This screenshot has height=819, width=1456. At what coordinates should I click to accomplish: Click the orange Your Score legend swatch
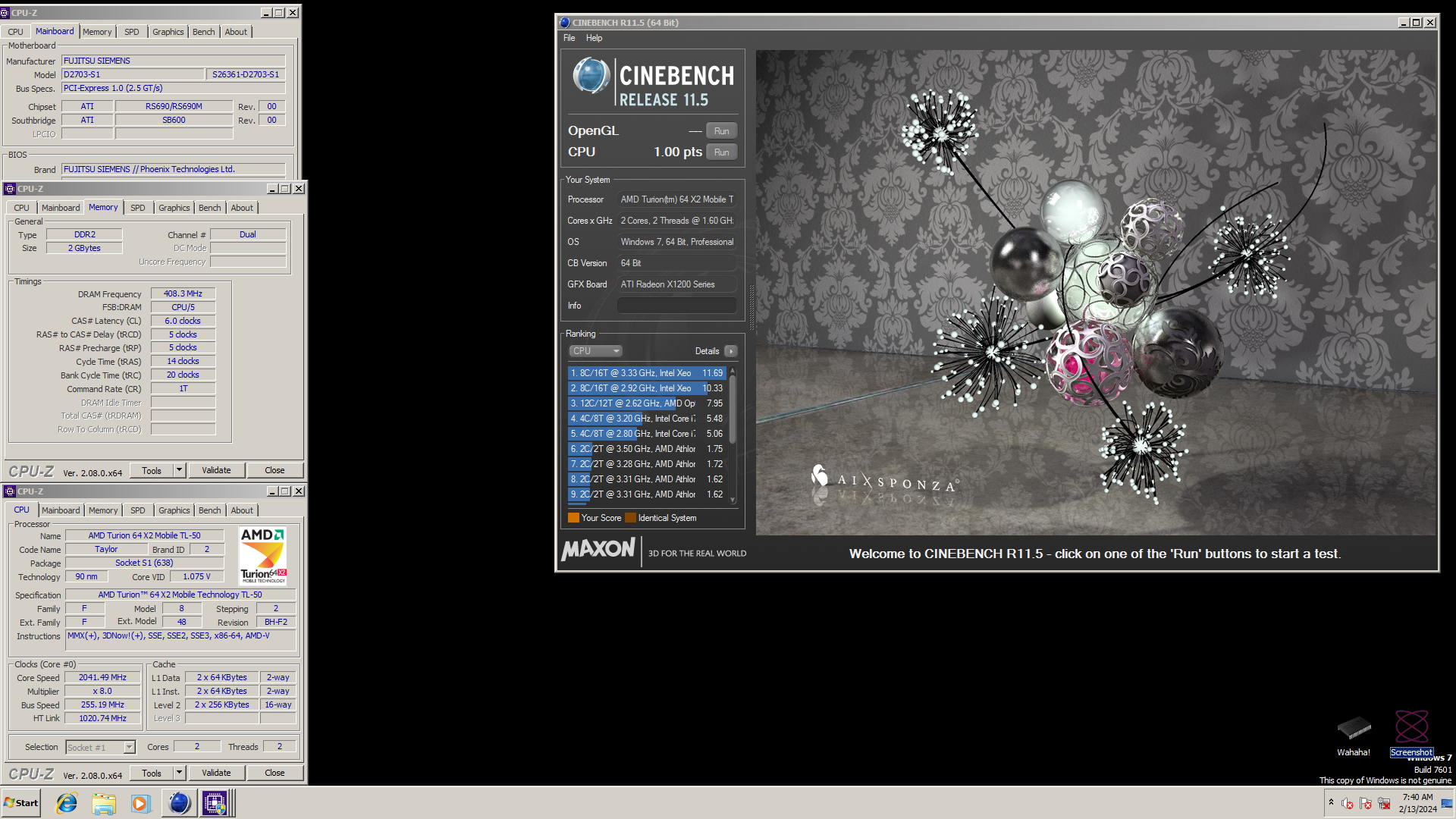tap(573, 518)
